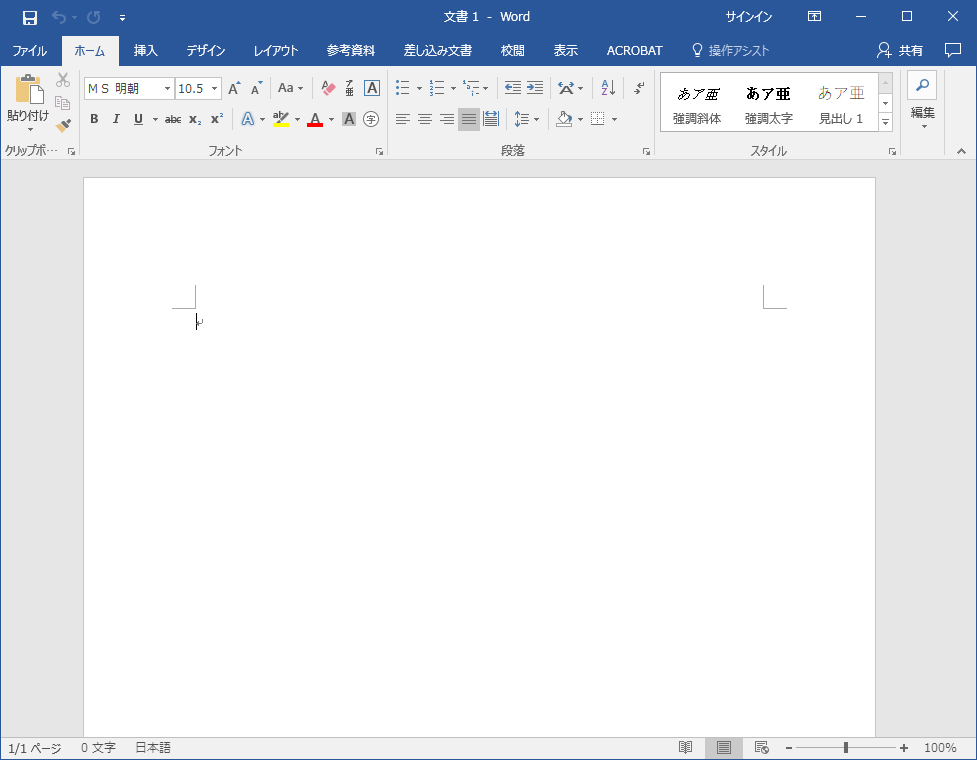Expand the bullet list dropdown arrow
The width and height of the screenshot is (977, 760).
pyautogui.click(x=419, y=88)
